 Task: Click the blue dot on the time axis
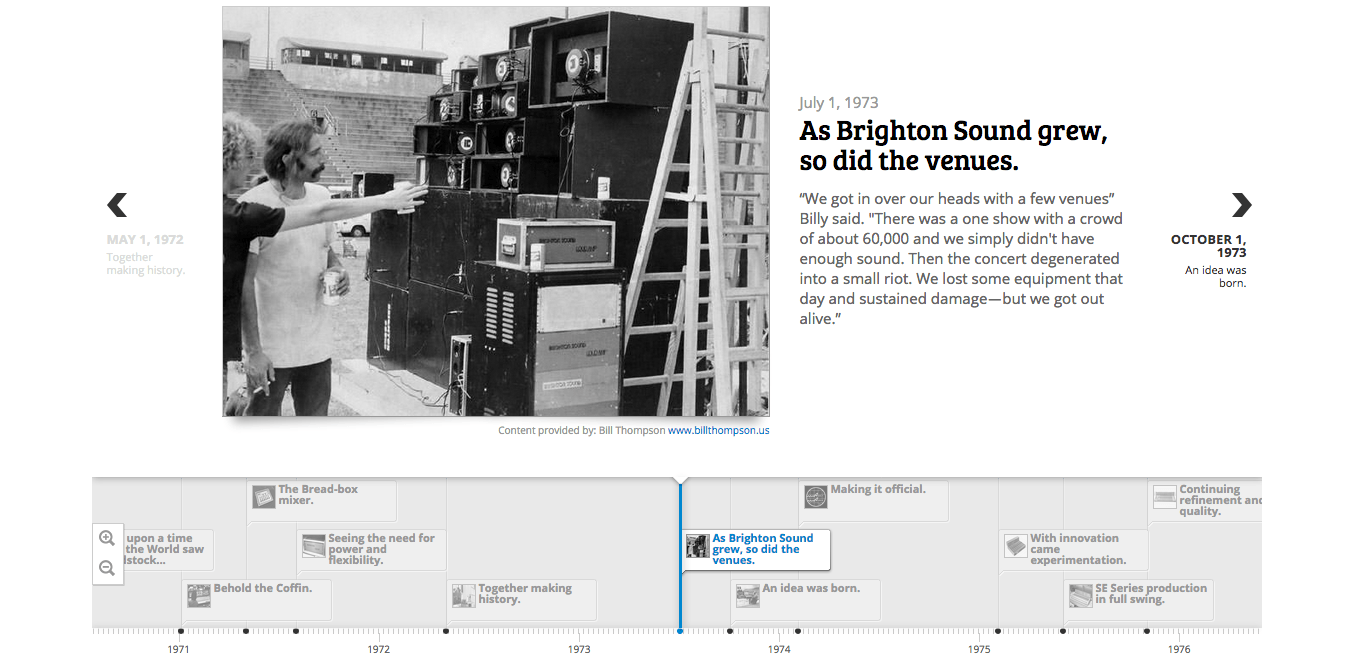[680, 631]
